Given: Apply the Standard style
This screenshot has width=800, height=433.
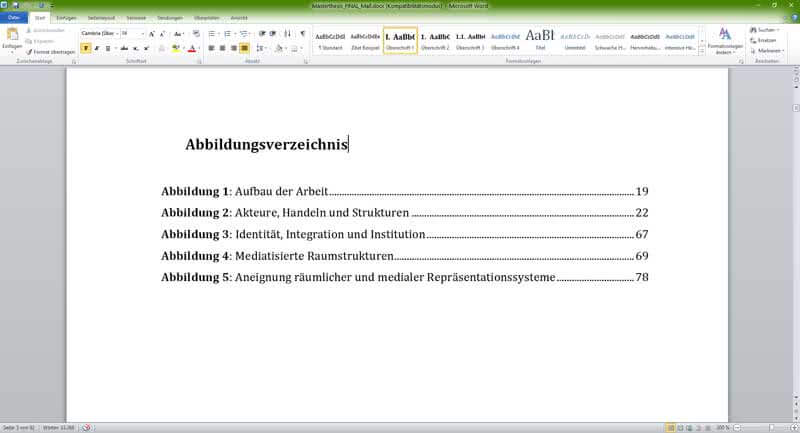Looking at the screenshot, I should 330,41.
